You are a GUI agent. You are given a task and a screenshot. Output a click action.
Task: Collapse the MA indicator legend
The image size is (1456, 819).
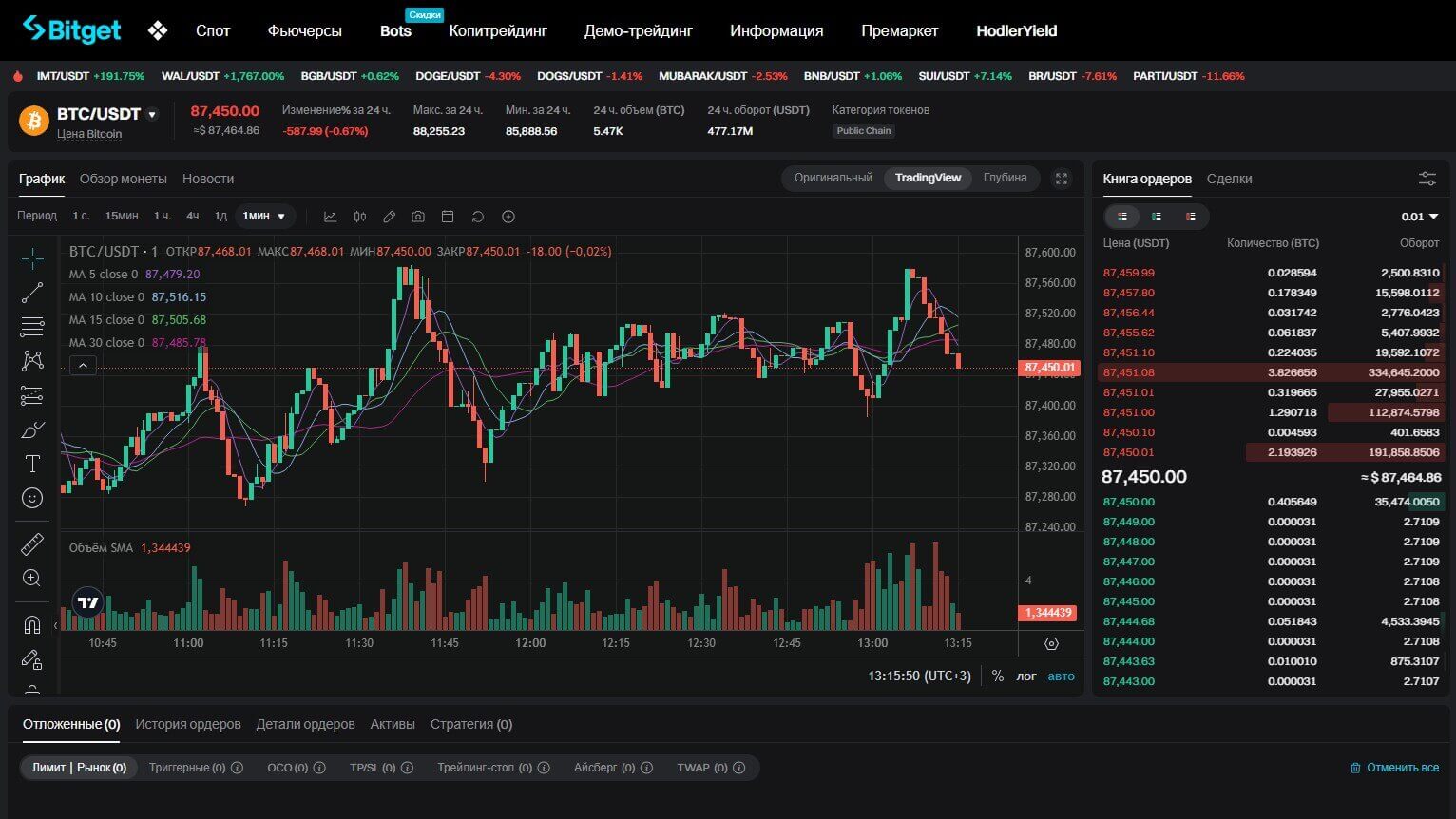(x=83, y=366)
